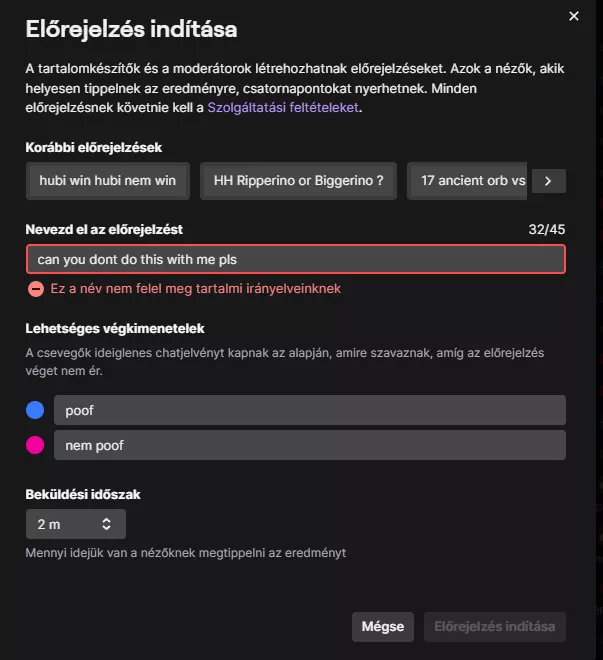Edit the "nem poof" outcome field
The height and width of the screenshot is (660, 603).
(309, 445)
